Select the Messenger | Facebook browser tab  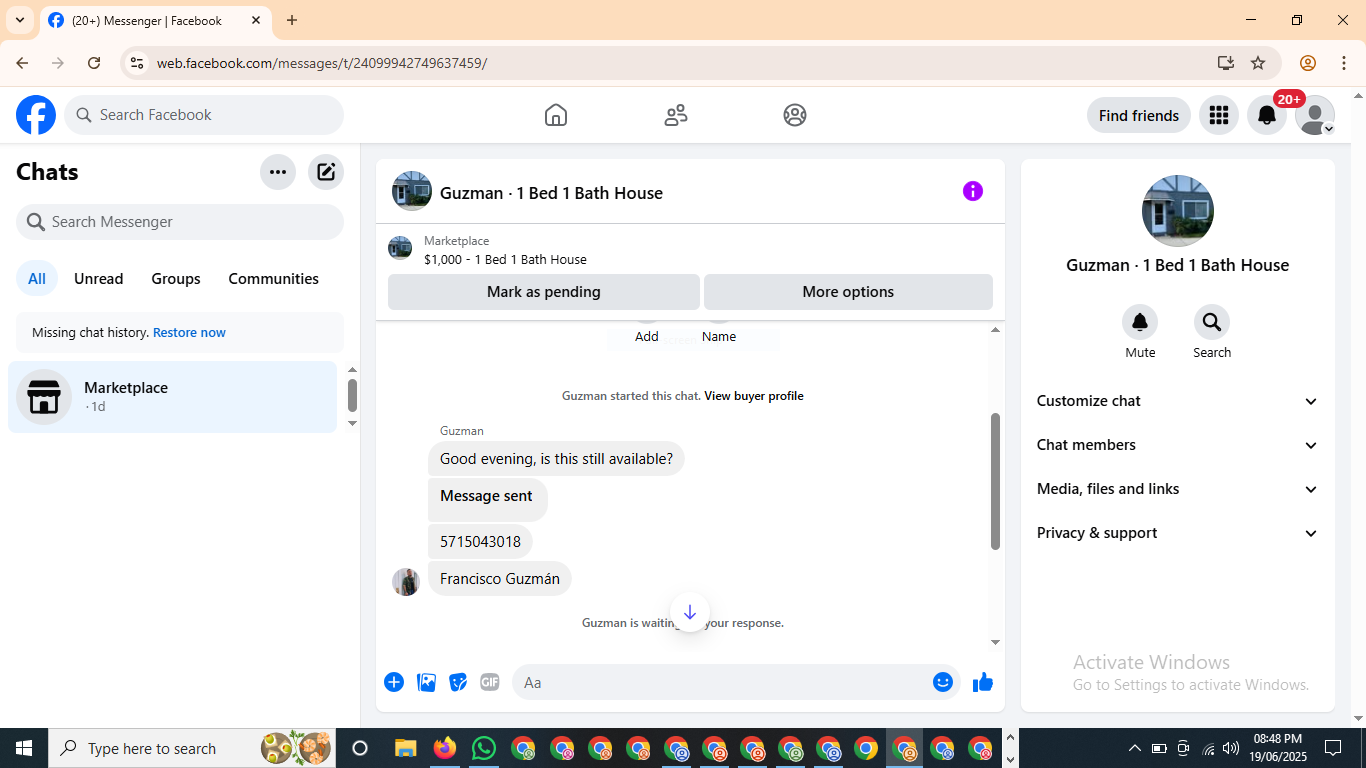[155, 20]
